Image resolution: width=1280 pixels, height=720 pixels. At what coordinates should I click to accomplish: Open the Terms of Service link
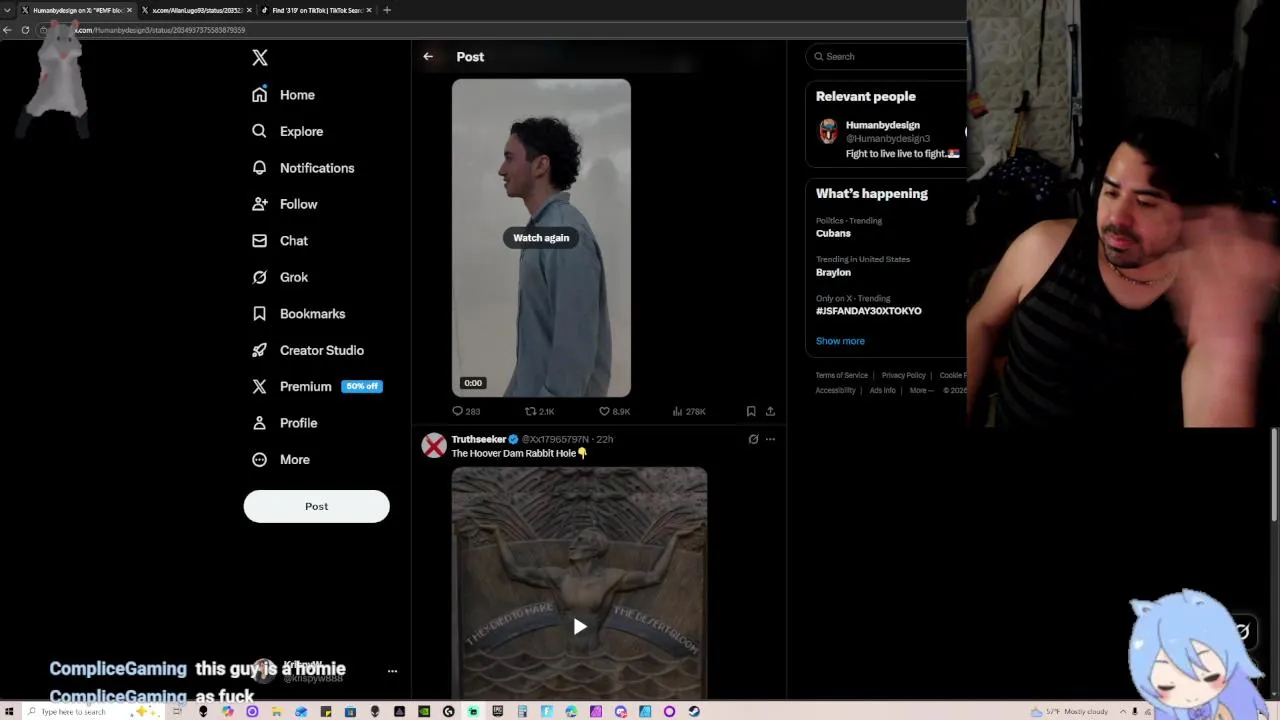(x=842, y=375)
